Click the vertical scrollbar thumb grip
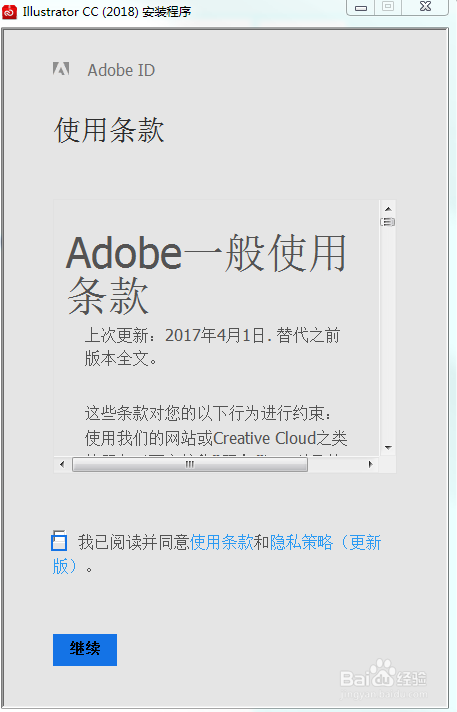457x712 pixels. point(387,222)
